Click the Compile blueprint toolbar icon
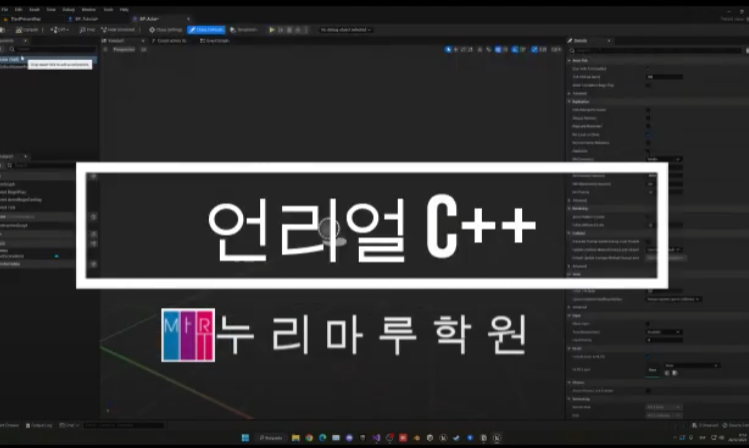Viewport: 749px width, 448px height. (31, 30)
